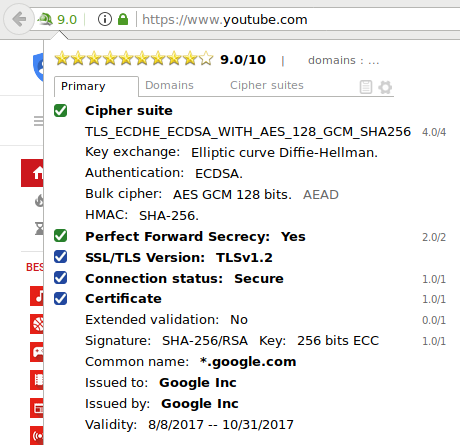The width and height of the screenshot is (460, 445).
Task: Toggle the SSL/TLS Version checkbox
Action: pos(61,257)
